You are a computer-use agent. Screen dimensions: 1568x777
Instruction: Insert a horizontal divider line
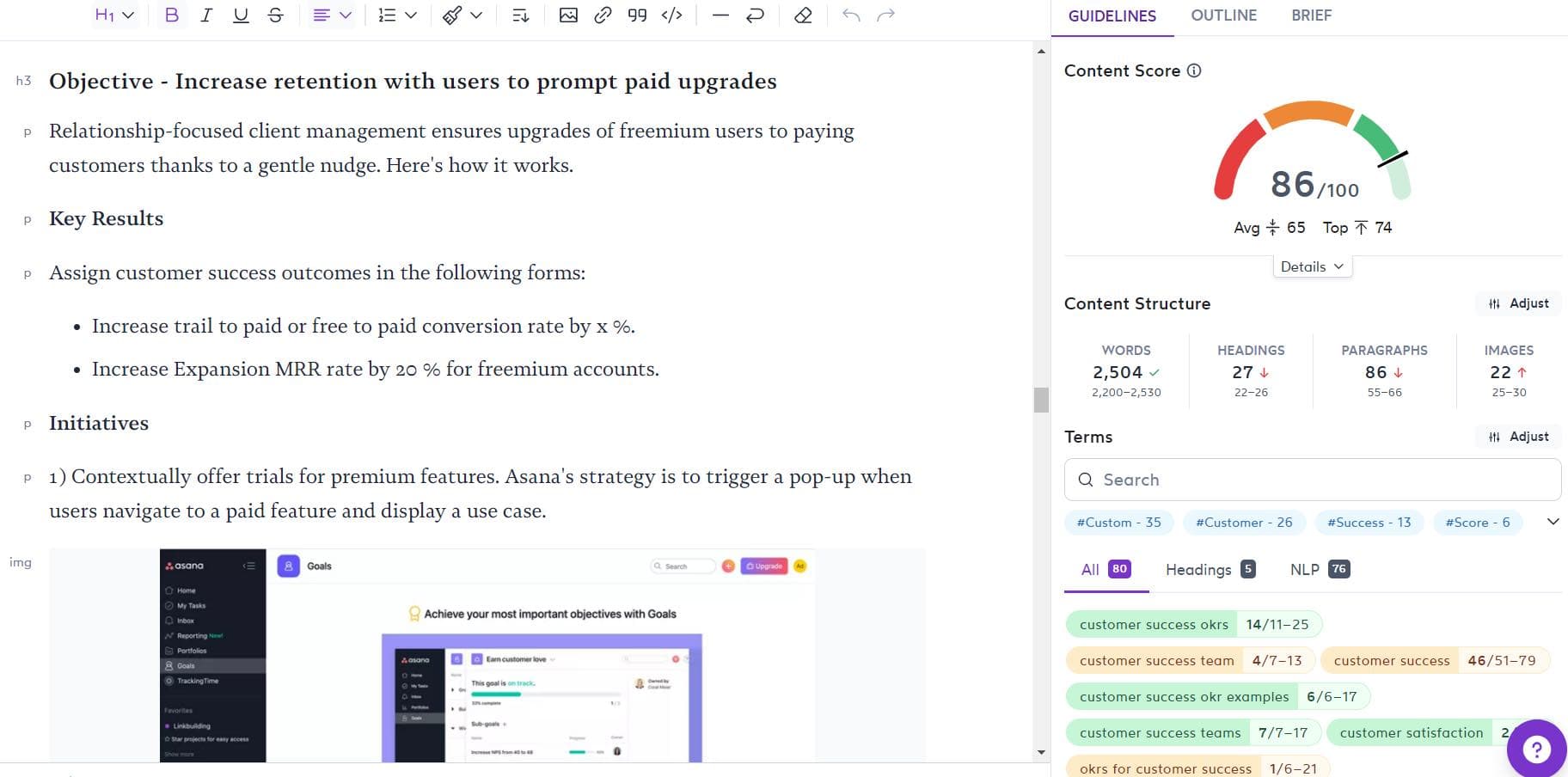720,15
